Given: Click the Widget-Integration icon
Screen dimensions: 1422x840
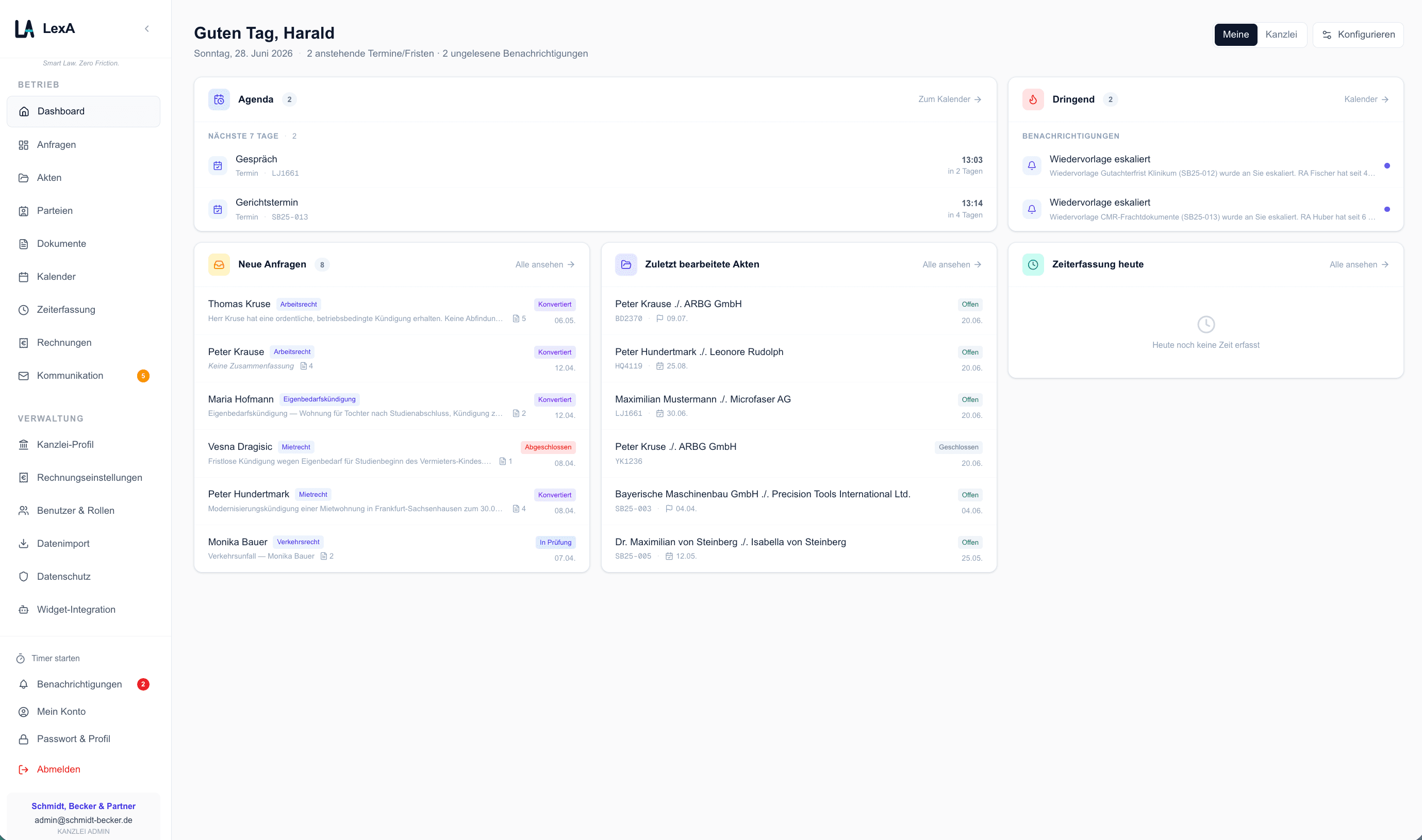Looking at the screenshot, I should (x=23, y=610).
